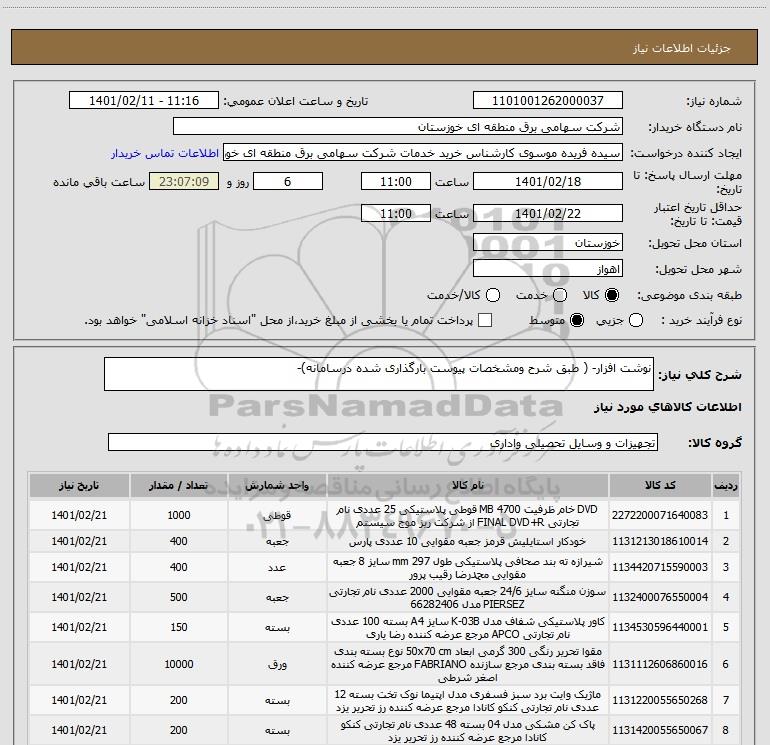Click the گروه کالا field
Screen dimensions: 770x745
coord(382,442)
